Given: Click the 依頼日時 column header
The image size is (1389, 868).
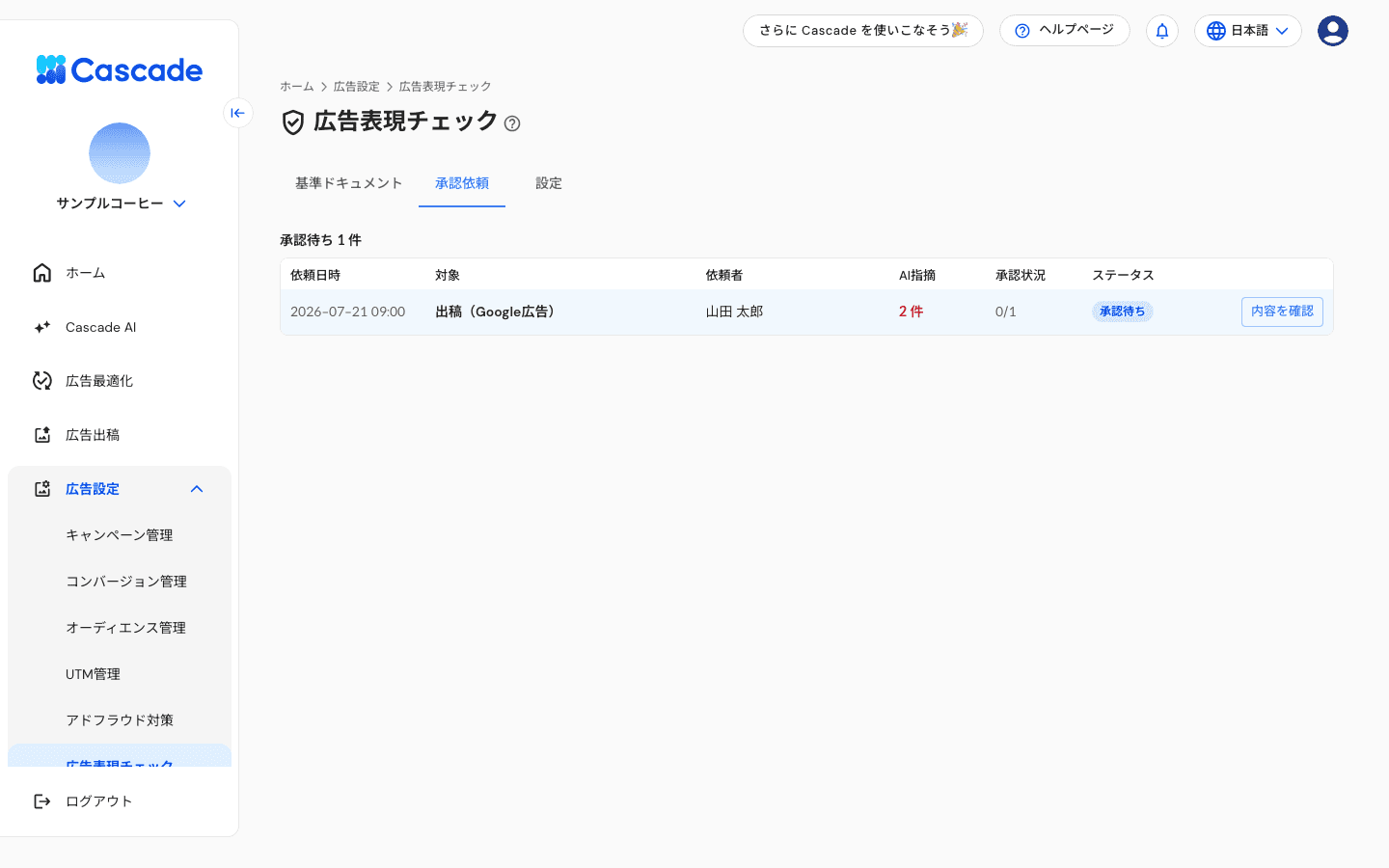Looking at the screenshot, I should (315, 275).
